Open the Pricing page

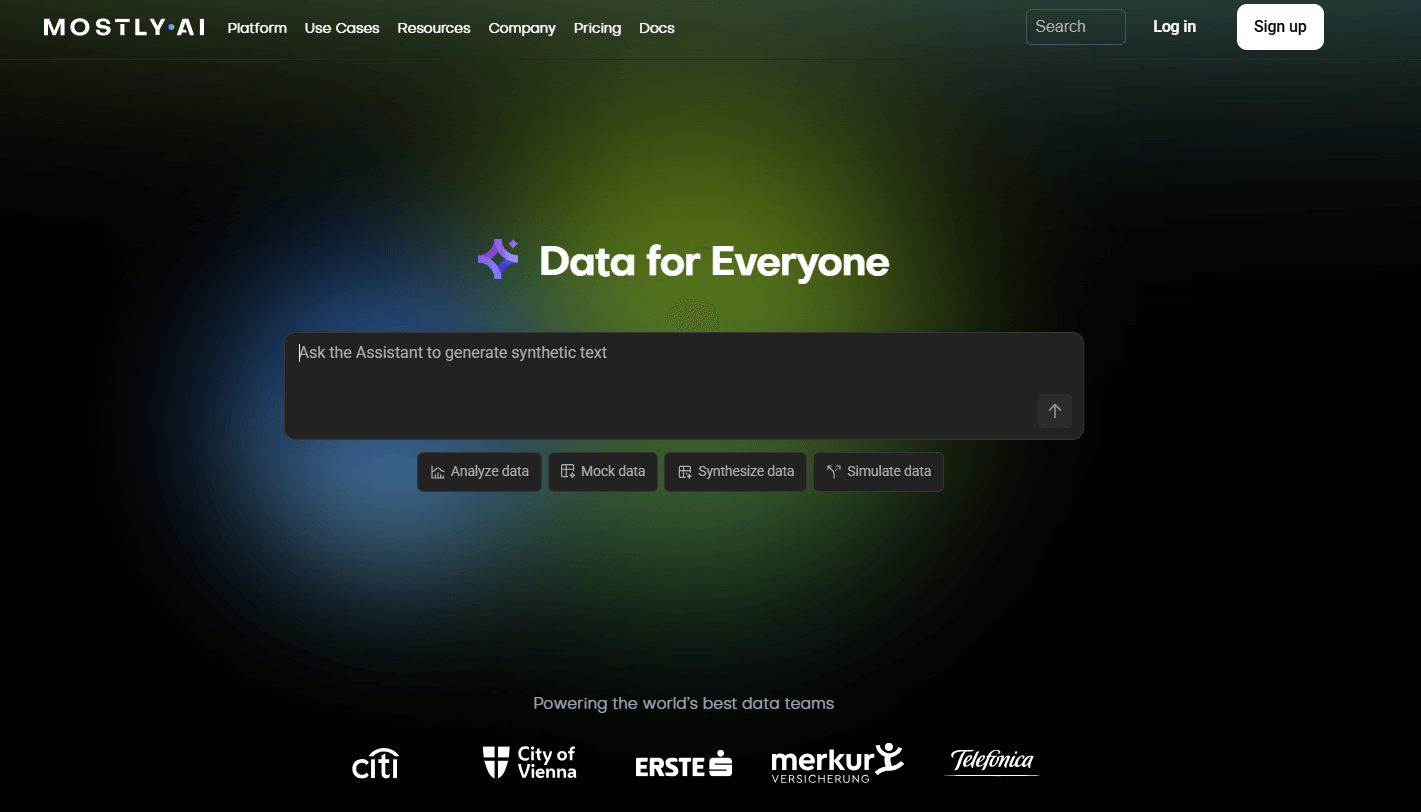coord(597,28)
